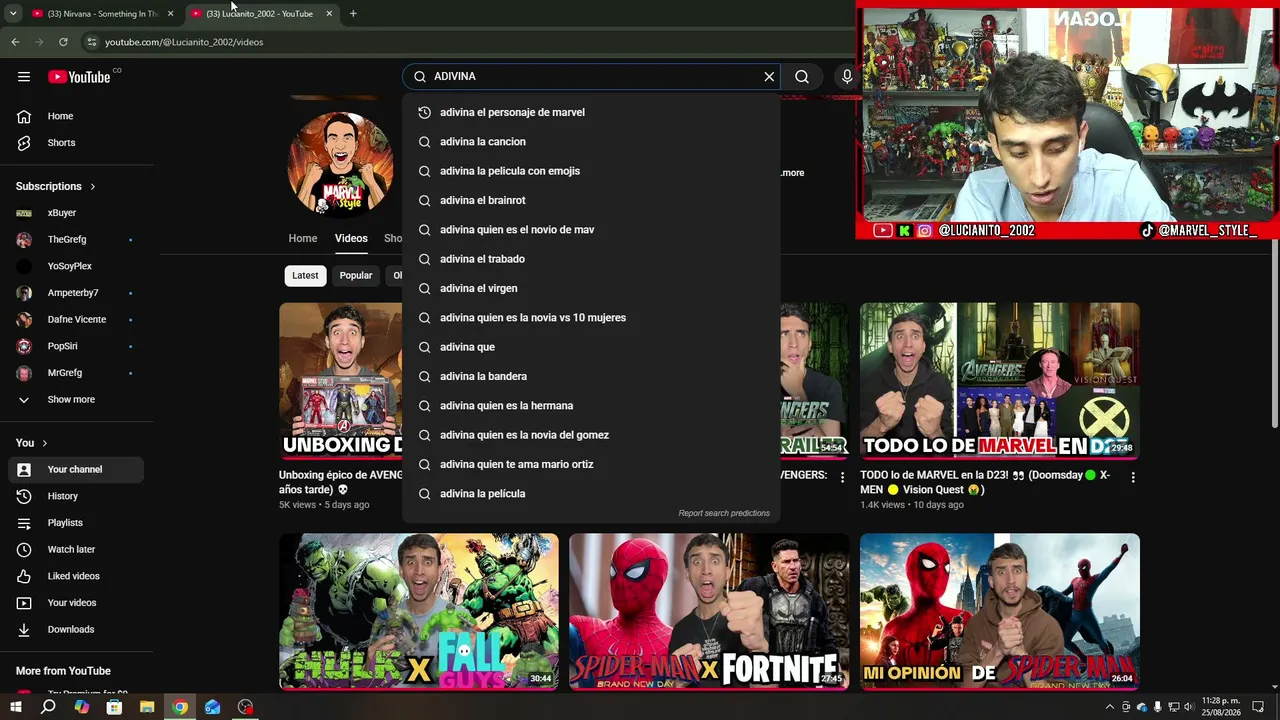This screenshot has height=720, width=1280.
Task: Open the Hulk x Fall Guys video thumbnail
Action: [x=419, y=612]
